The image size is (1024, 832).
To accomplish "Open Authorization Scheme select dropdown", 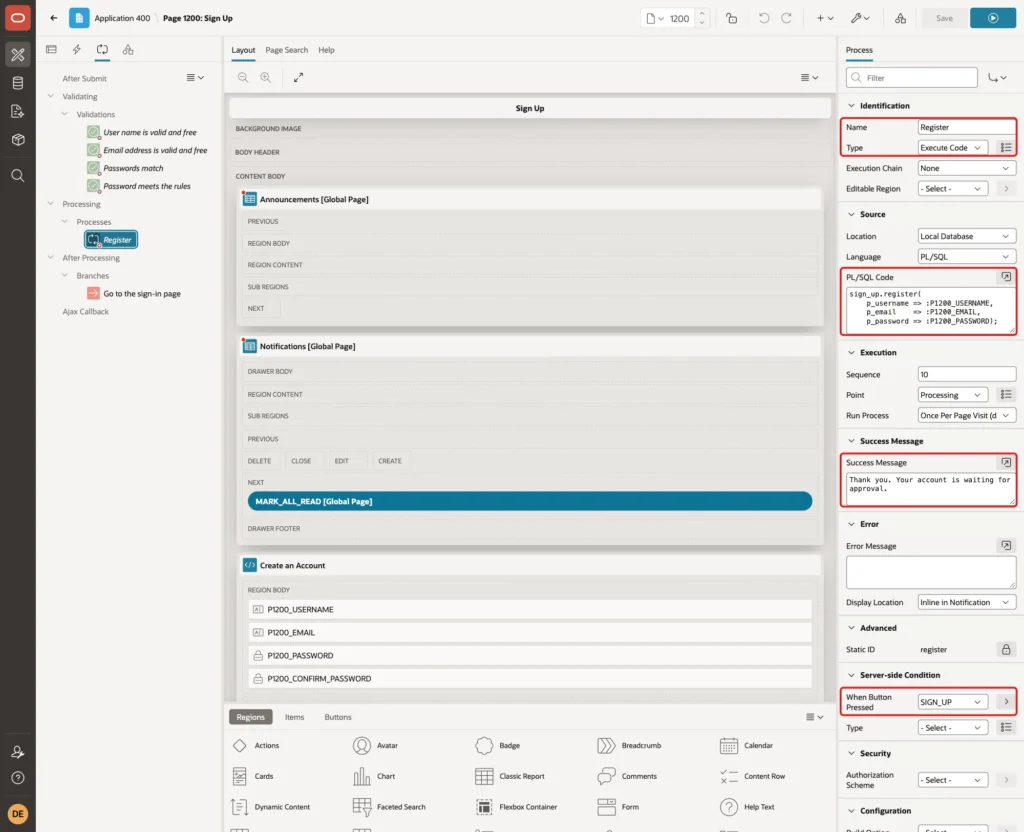I will click(x=952, y=780).
